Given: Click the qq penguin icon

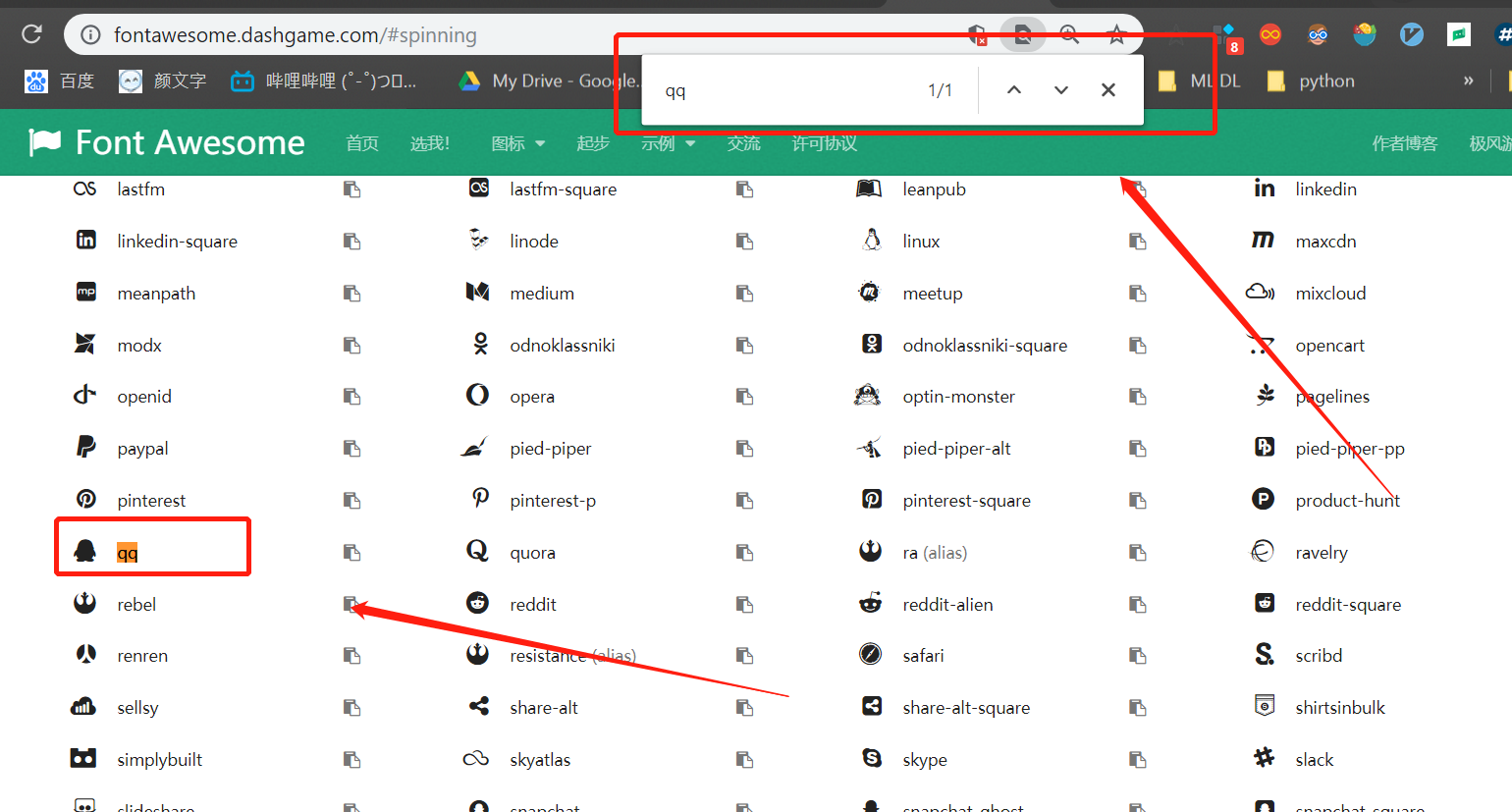Looking at the screenshot, I should click(85, 551).
